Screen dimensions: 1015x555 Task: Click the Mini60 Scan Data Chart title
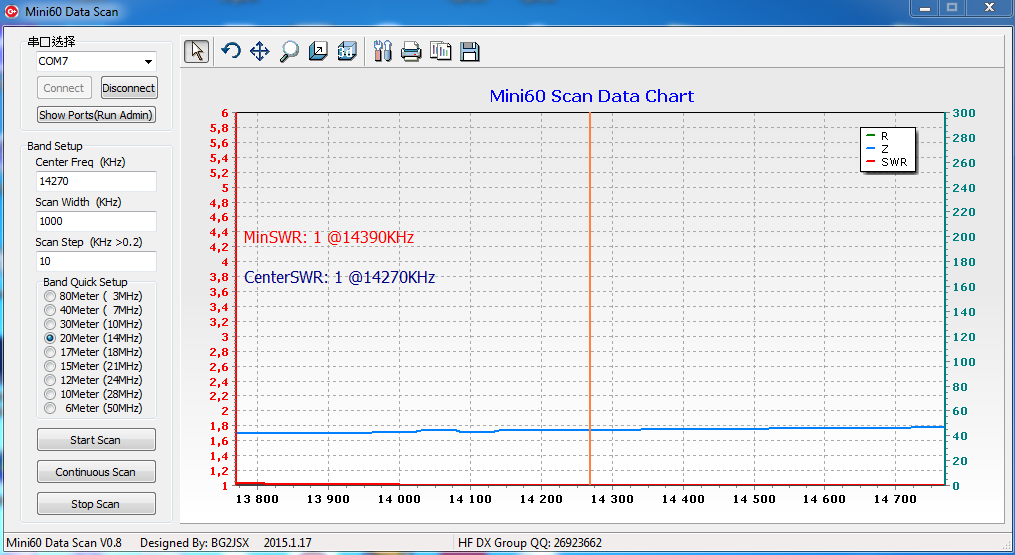coord(591,96)
